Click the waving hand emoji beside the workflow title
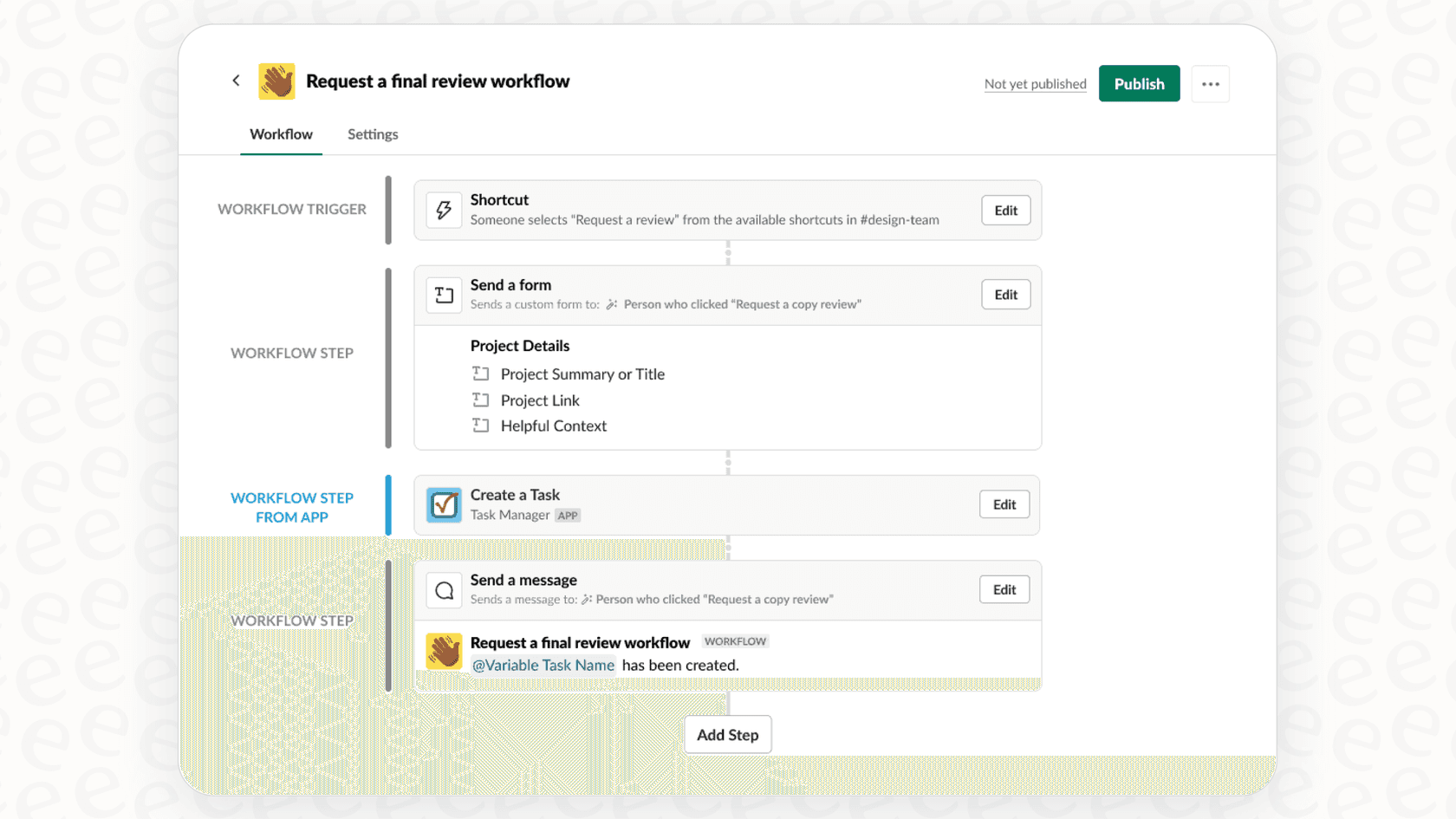1456x819 pixels. click(276, 81)
